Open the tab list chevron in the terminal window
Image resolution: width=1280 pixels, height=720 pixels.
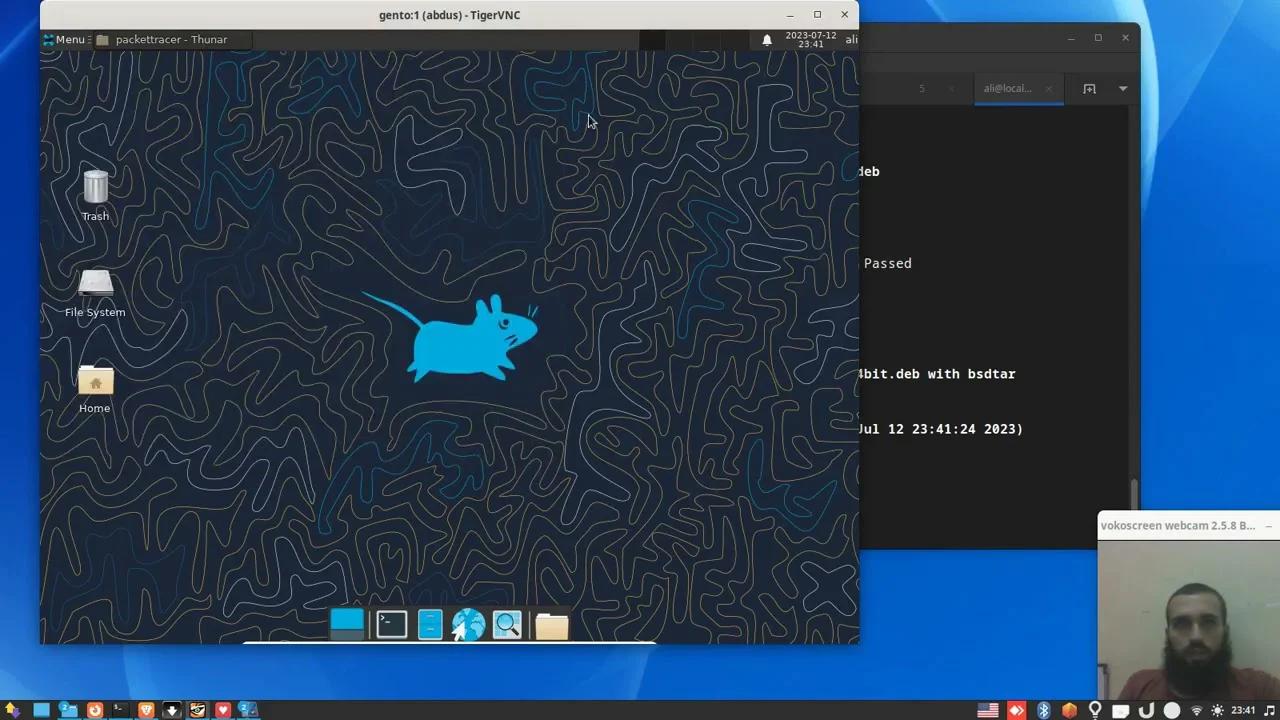tap(1122, 88)
